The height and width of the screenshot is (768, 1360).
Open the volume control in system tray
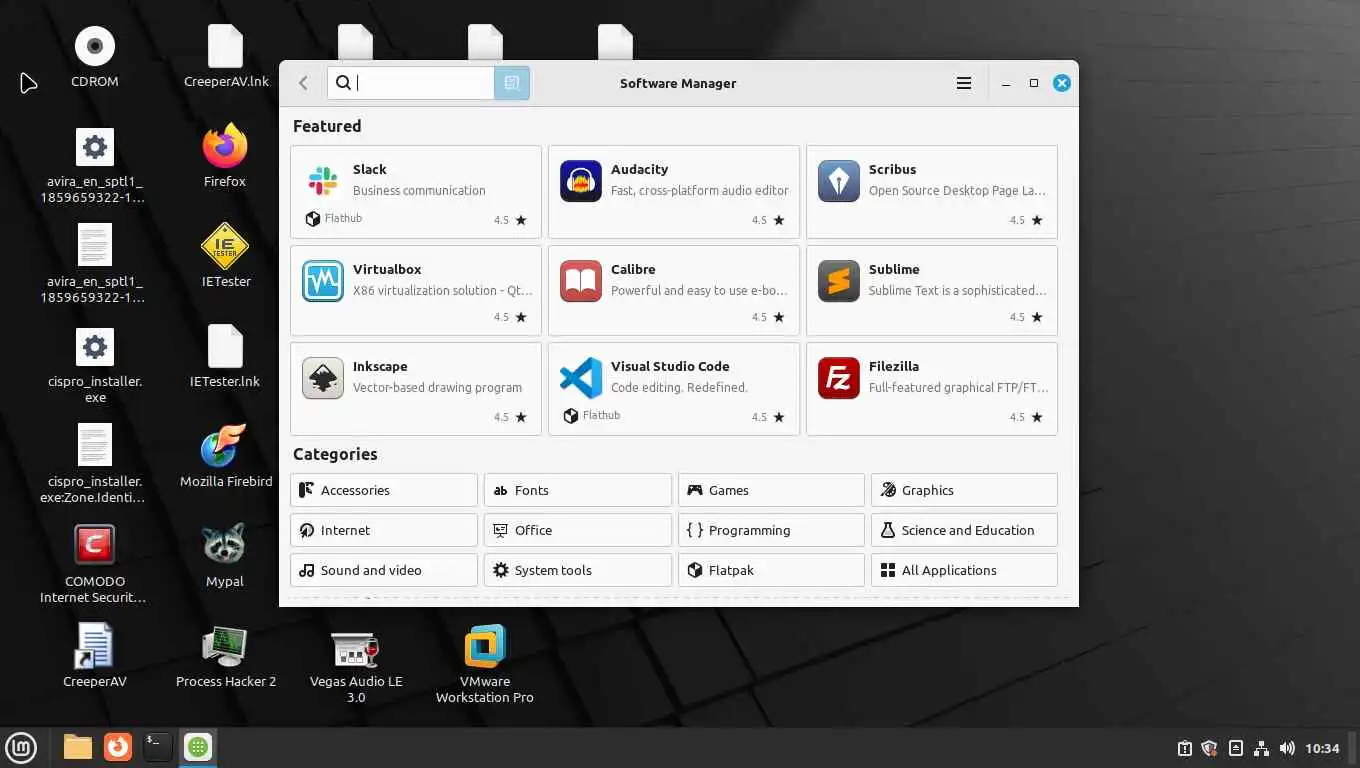coord(1287,748)
